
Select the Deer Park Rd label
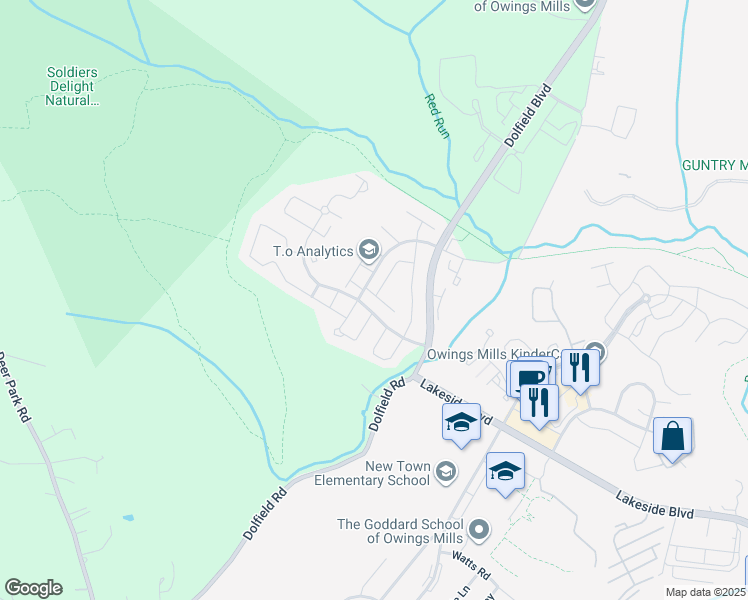pyautogui.click(x=14, y=387)
